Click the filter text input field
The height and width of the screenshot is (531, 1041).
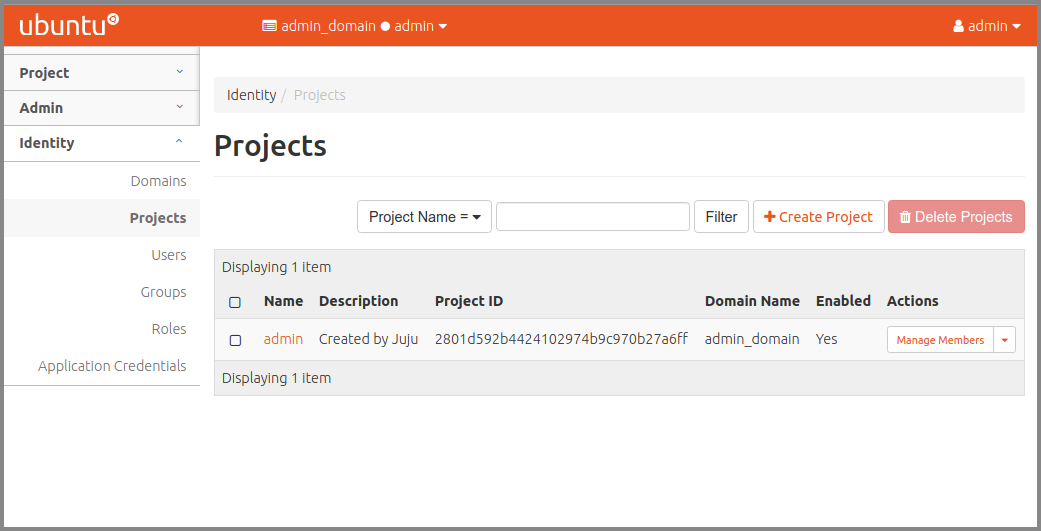coord(592,217)
